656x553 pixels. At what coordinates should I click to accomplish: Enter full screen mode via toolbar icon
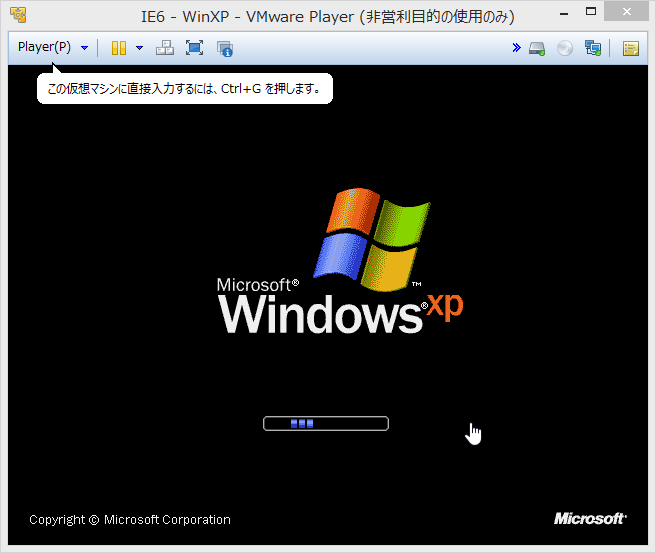(x=195, y=48)
